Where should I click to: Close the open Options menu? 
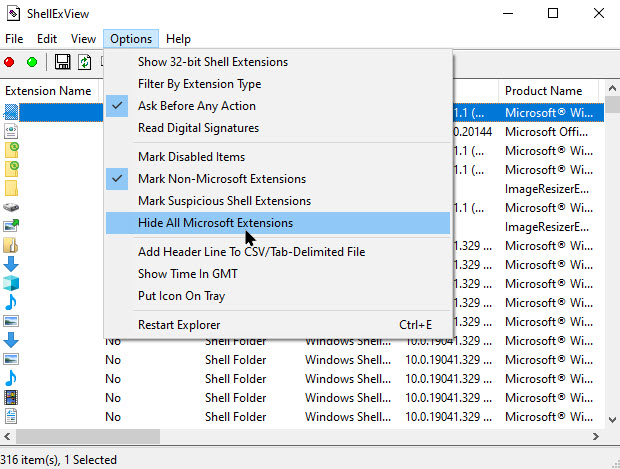click(x=131, y=39)
